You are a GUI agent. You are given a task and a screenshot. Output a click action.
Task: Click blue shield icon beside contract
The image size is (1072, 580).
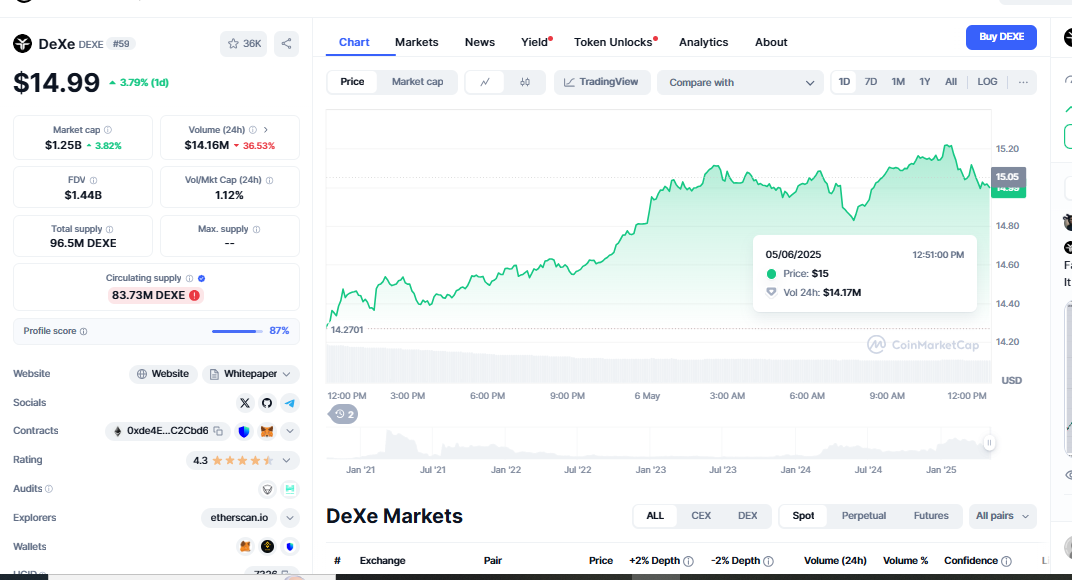pyautogui.click(x=244, y=432)
